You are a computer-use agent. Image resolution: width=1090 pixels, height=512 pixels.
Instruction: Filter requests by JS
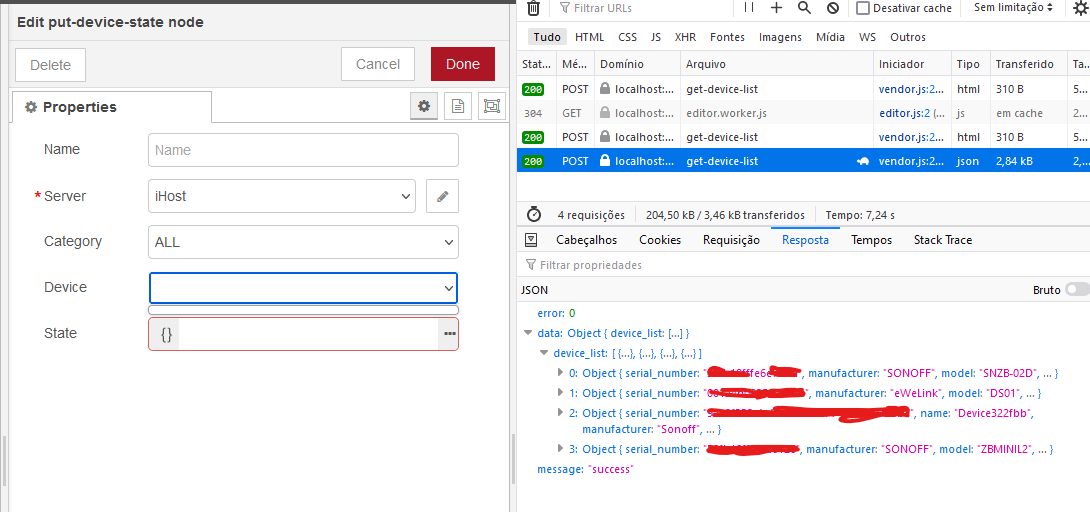[x=656, y=38]
